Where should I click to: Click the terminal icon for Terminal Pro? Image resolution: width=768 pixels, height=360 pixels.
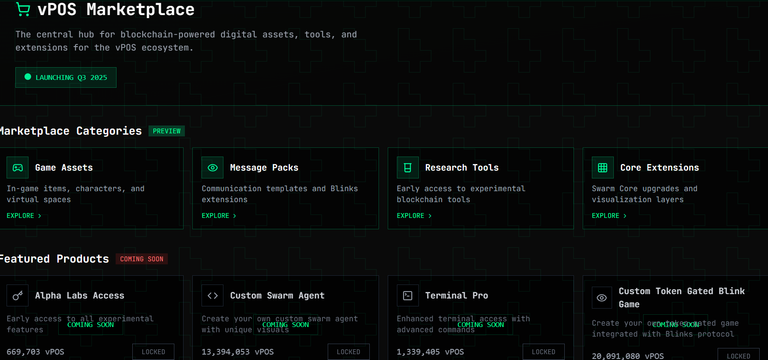click(x=408, y=295)
